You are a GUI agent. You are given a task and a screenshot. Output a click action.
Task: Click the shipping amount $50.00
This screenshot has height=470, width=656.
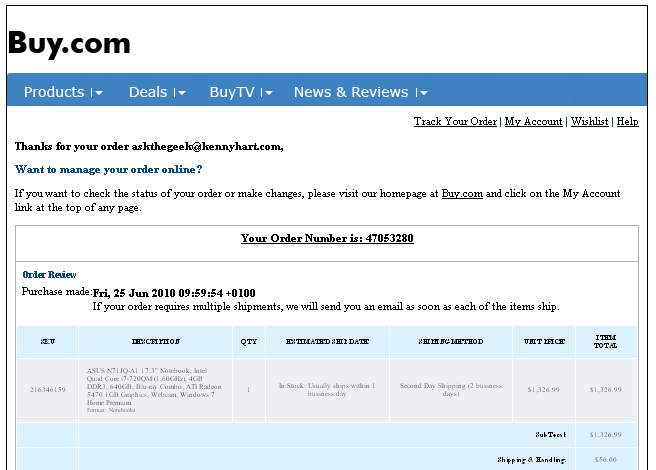click(606, 460)
